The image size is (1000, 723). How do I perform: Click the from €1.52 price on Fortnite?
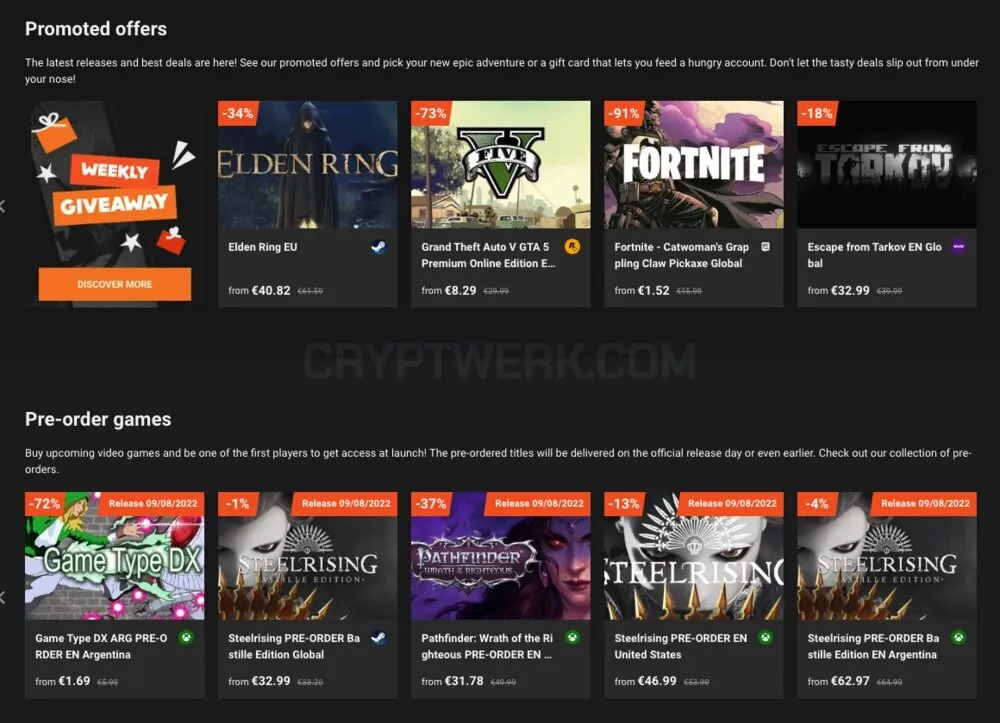[642, 290]
